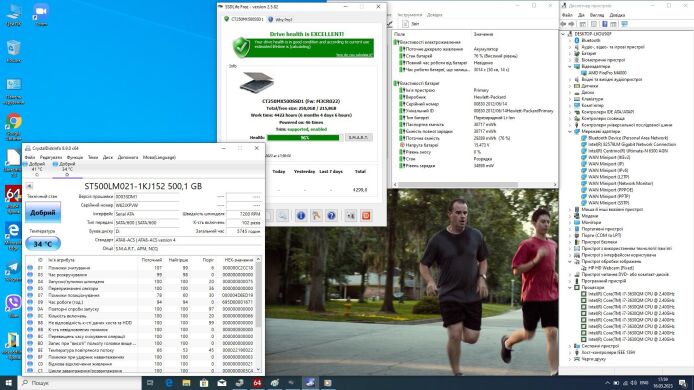The image size is (694, 390).
Task: Click the forward arrow in Device Manager toolbar
Action: click(571, 24)
